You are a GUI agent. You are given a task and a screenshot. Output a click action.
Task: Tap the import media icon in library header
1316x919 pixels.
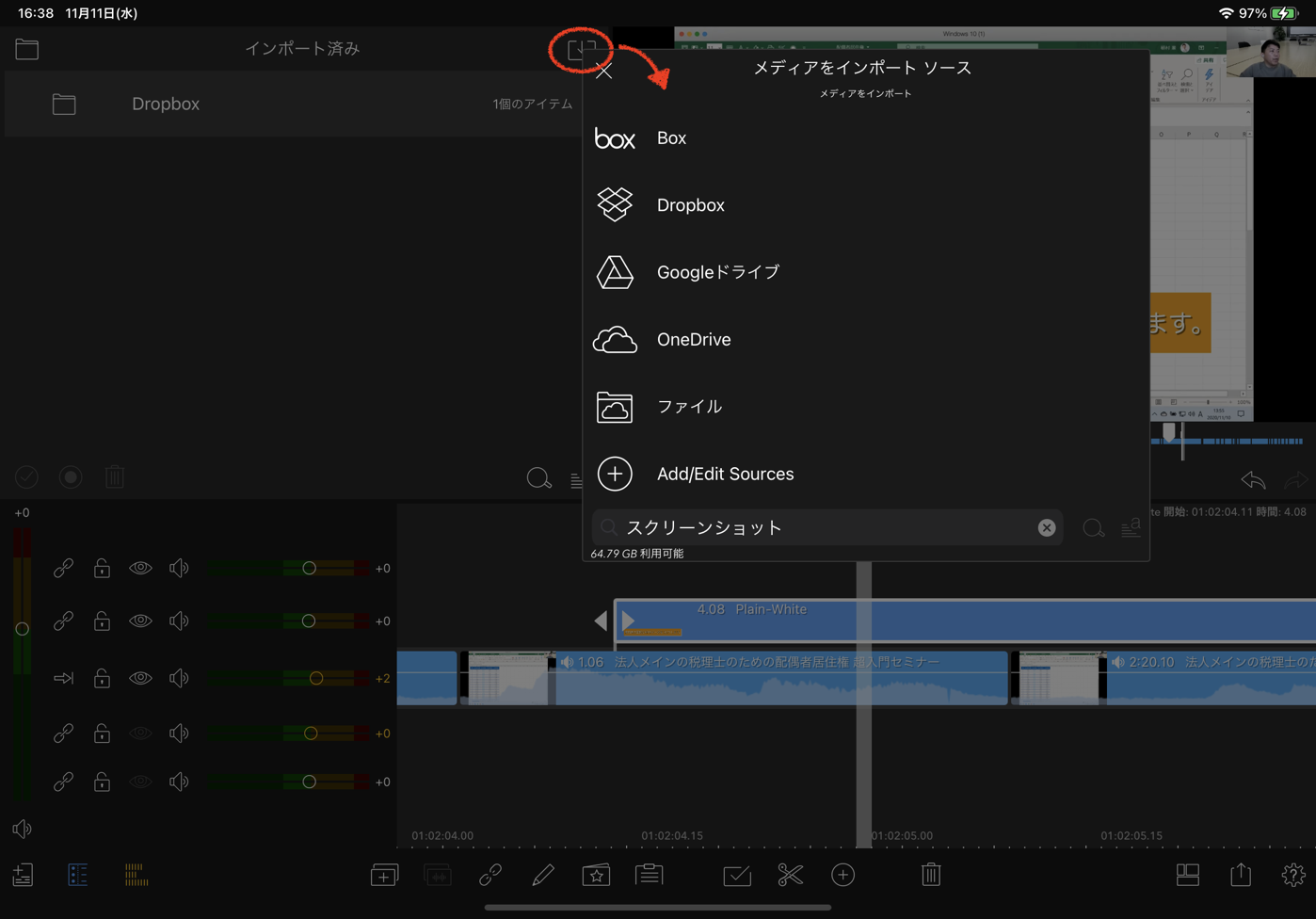coord(581,48)
